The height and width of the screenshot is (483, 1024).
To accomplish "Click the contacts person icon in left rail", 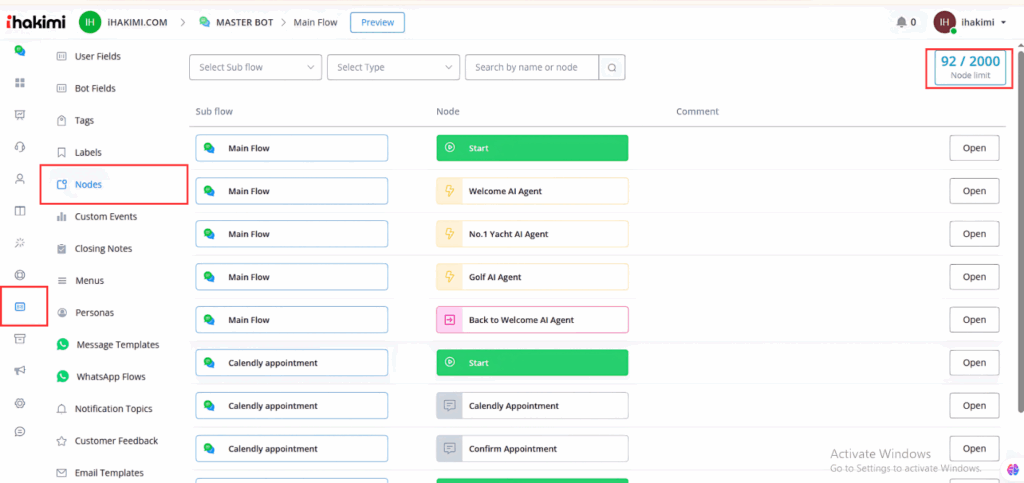I will click(20, 179).
